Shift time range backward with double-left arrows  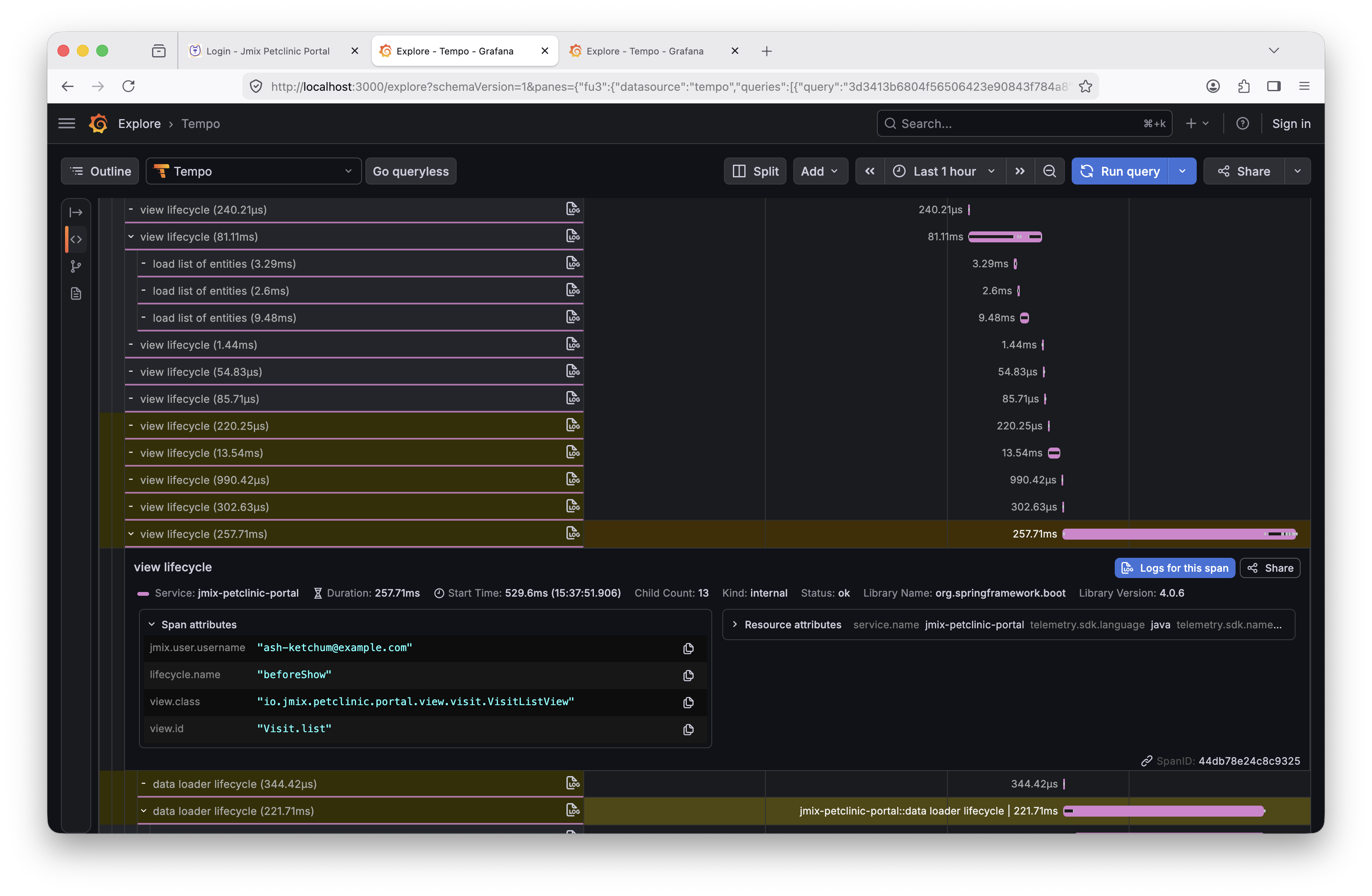[870, 171]
